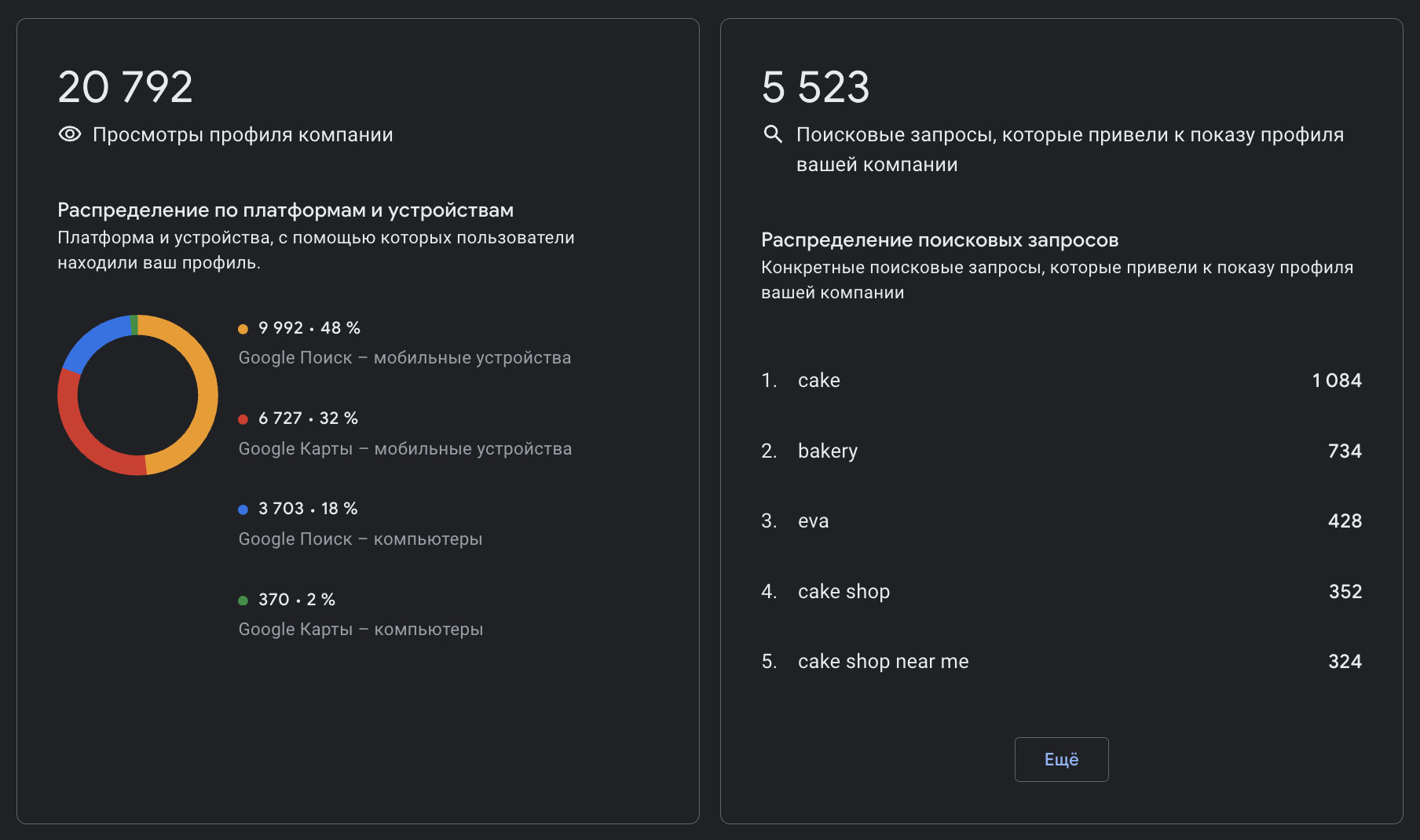This screenshot has width=1420, height=840.
Task: Click the magnifier icon next to search queries
Action: pyautogui.click(x=773, y=134)
